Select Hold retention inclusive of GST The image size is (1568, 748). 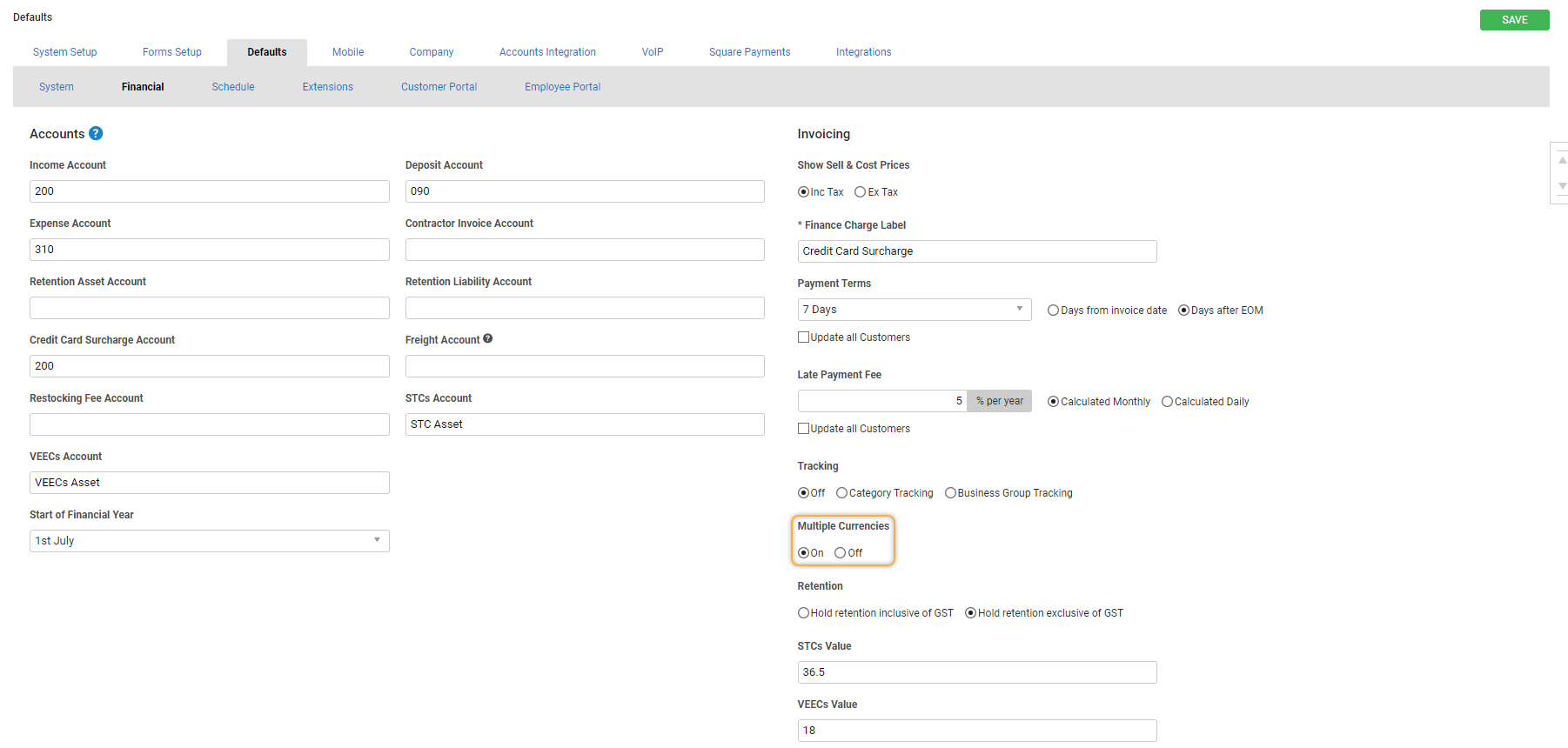(803, 613)
